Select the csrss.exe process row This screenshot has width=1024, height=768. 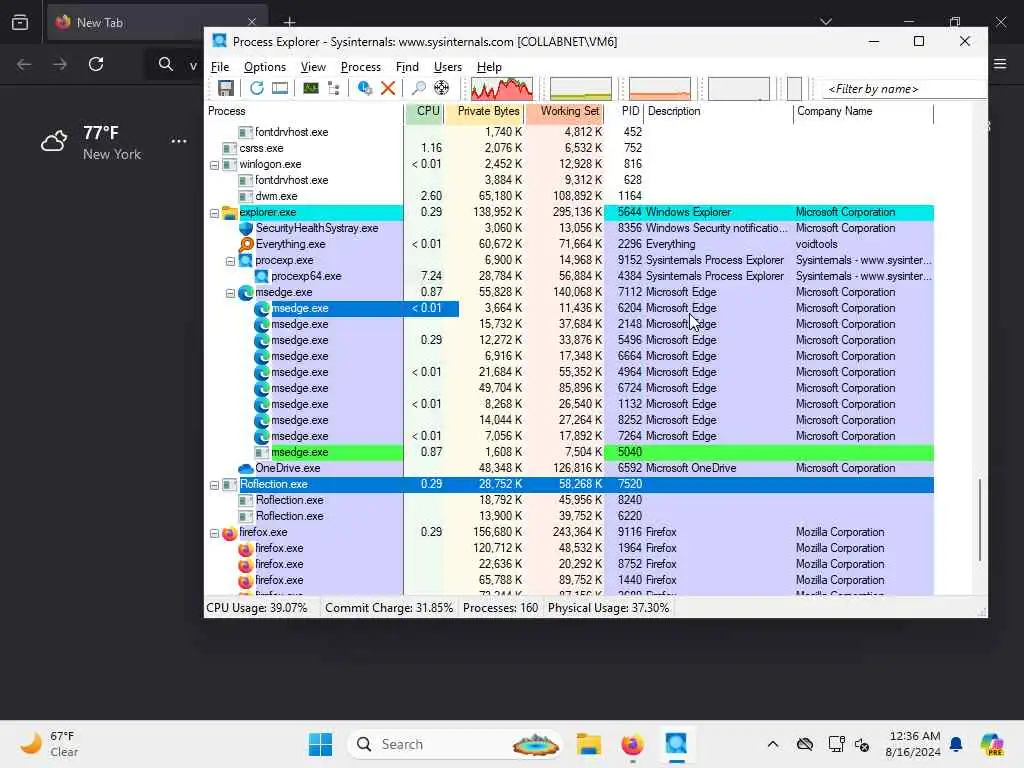(x=569, y=148)
